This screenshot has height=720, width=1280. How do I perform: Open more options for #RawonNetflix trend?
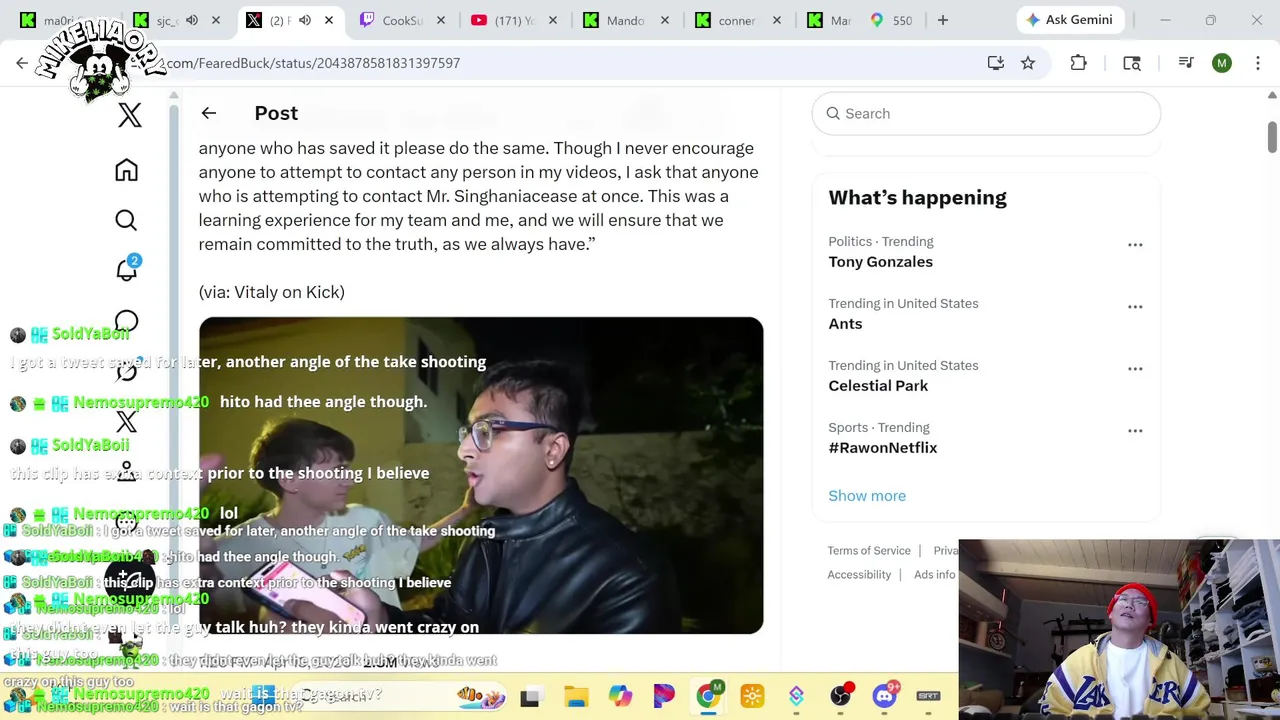tap(1135, 431)
